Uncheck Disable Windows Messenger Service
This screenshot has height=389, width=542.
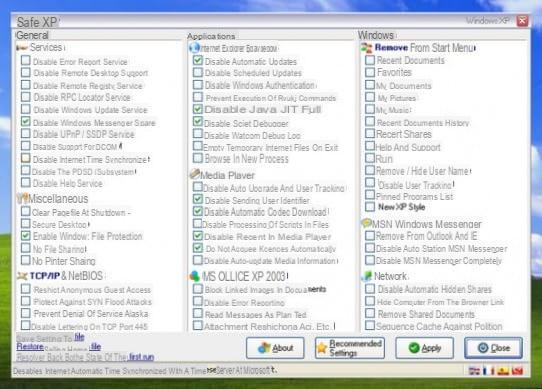click(26, 121)
